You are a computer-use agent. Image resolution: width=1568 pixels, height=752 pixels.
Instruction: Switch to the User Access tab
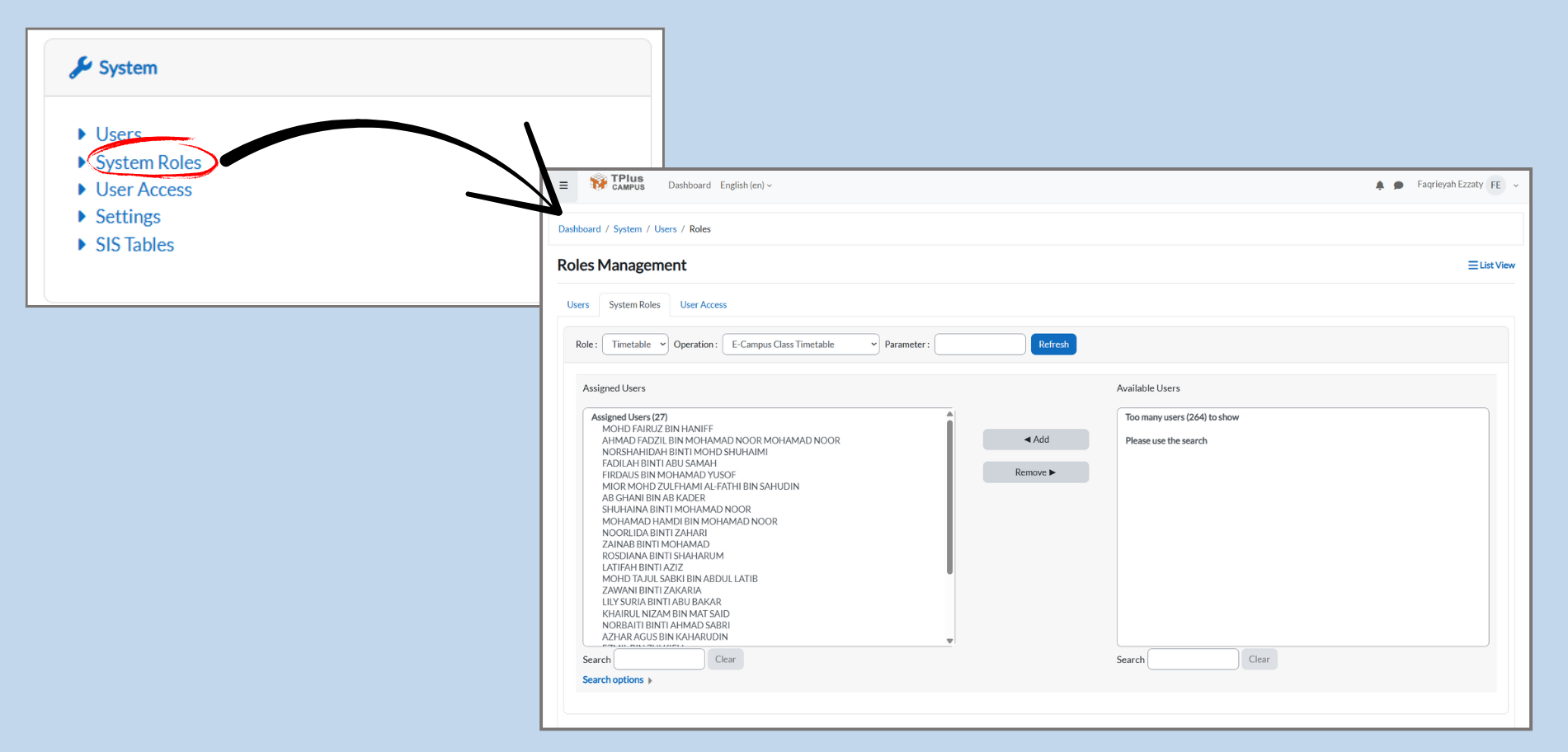tap(703, 305)
